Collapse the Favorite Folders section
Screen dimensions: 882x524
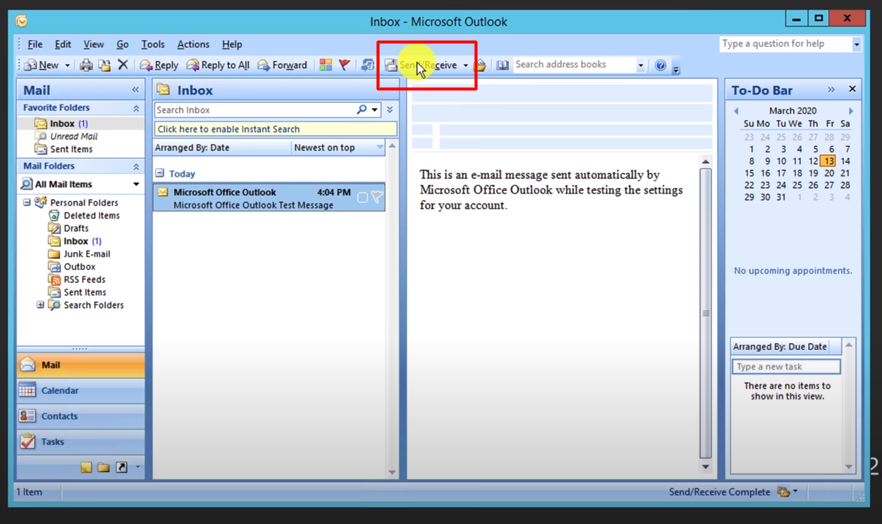click(x=136, y=108)
